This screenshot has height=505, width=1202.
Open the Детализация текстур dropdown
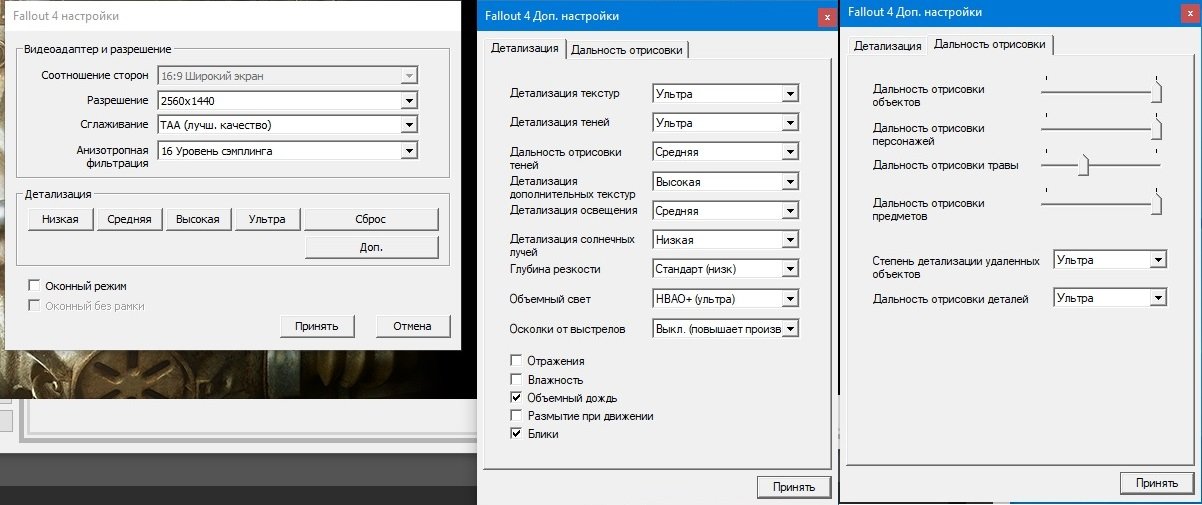coord(789,94)
